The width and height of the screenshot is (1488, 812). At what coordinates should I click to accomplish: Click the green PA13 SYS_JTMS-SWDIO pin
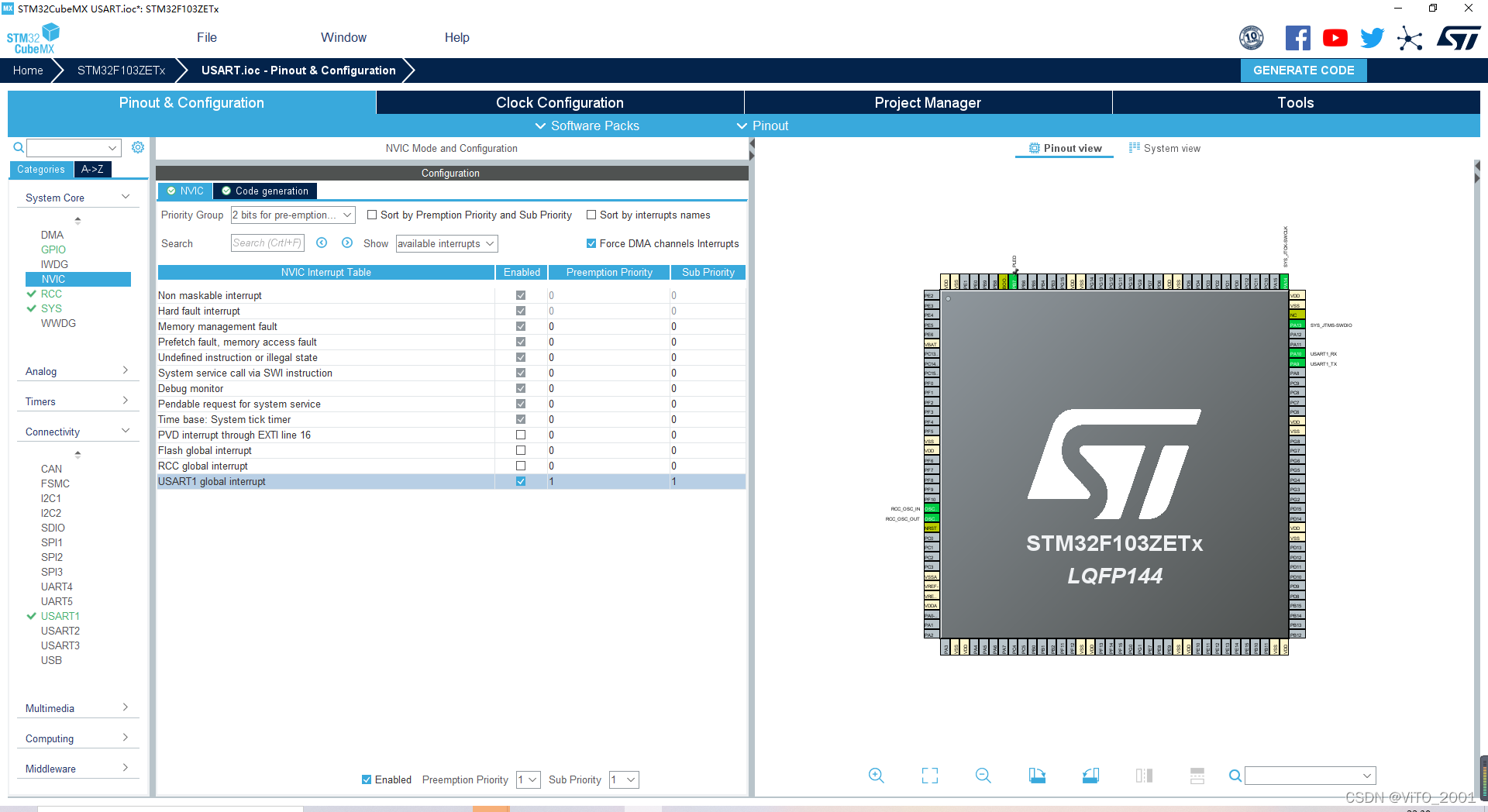(x=1297, y=325)
